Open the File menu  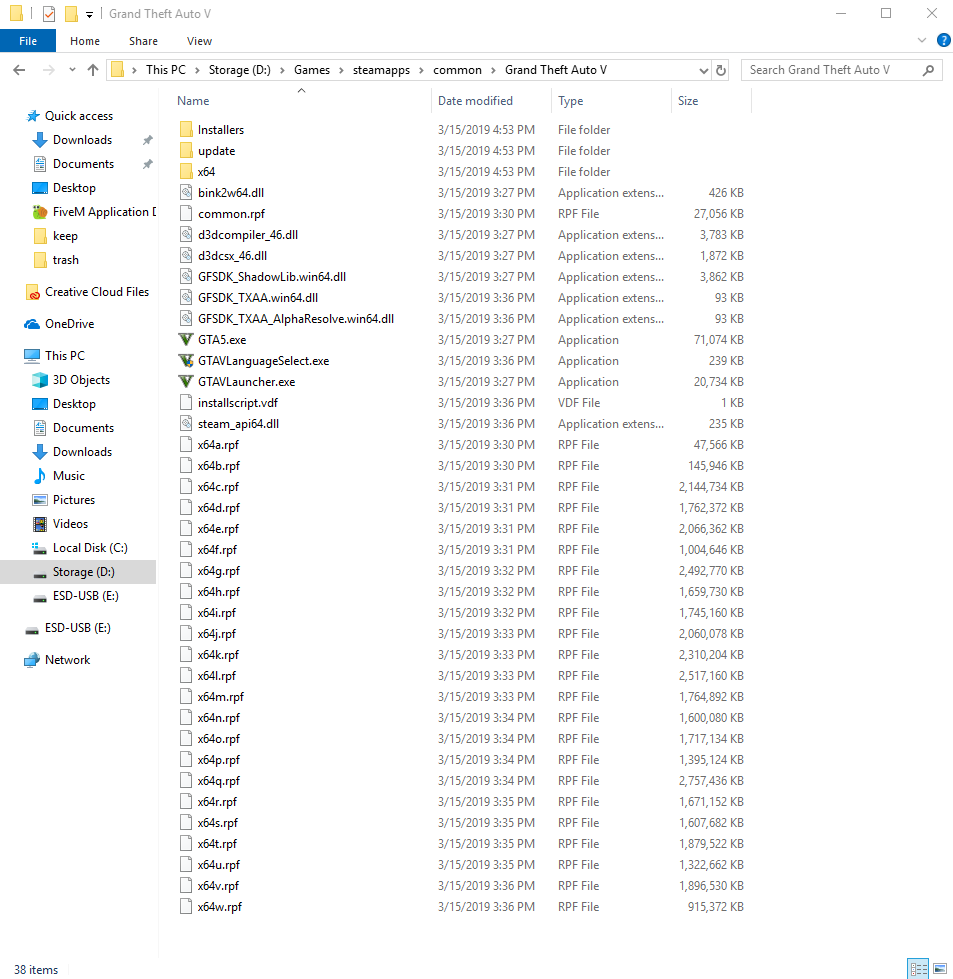(28, 40)
